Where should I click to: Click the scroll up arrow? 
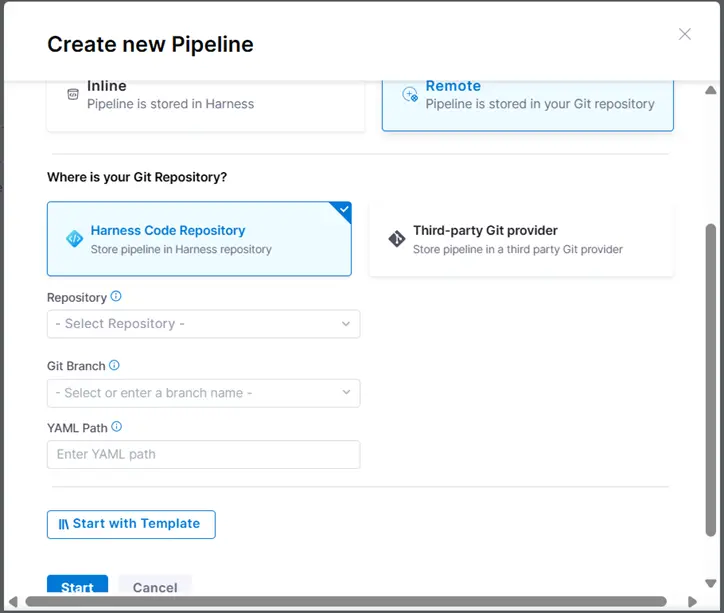tap(711, 90)
